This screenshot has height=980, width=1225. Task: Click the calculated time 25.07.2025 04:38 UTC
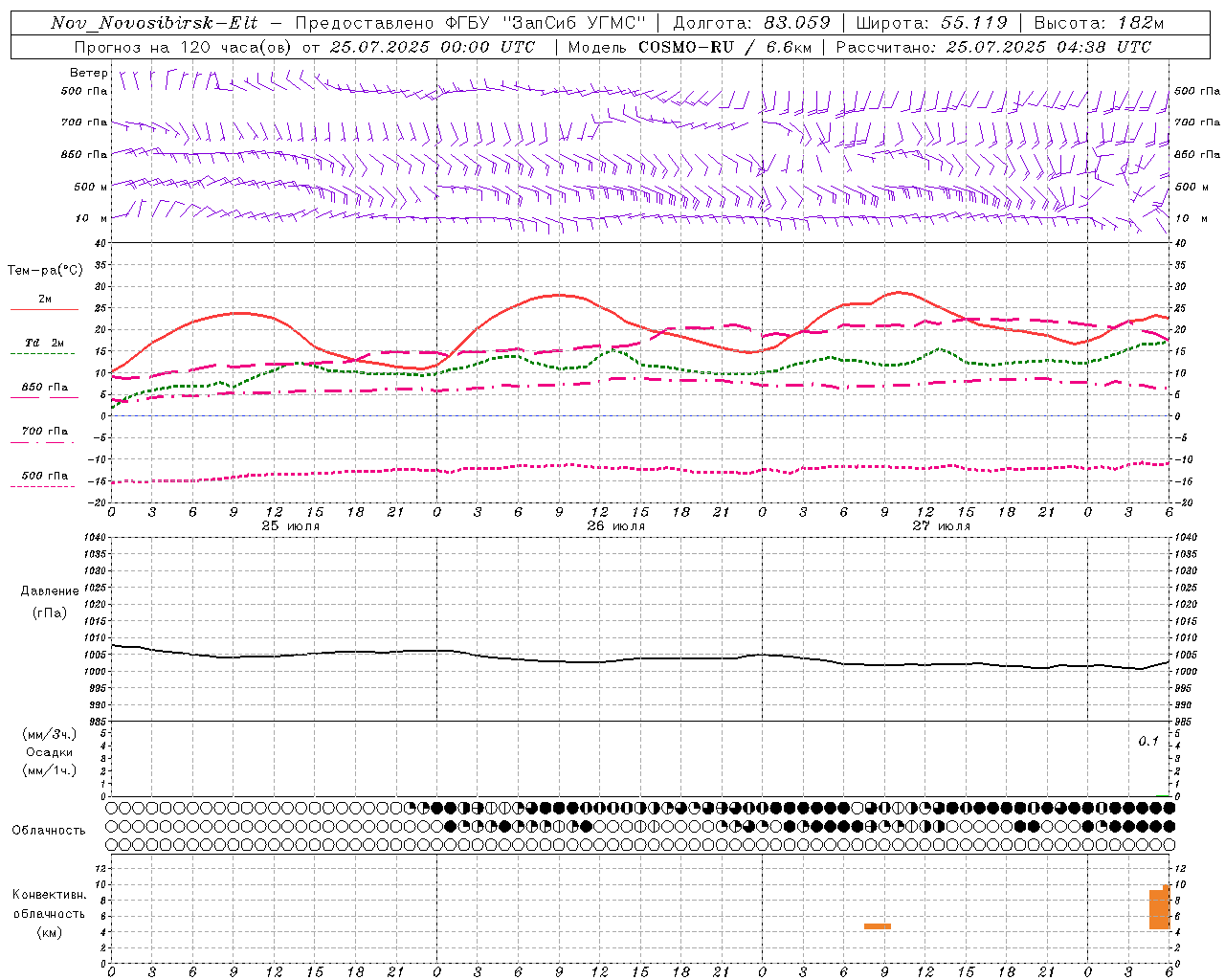click(1049, 47)
